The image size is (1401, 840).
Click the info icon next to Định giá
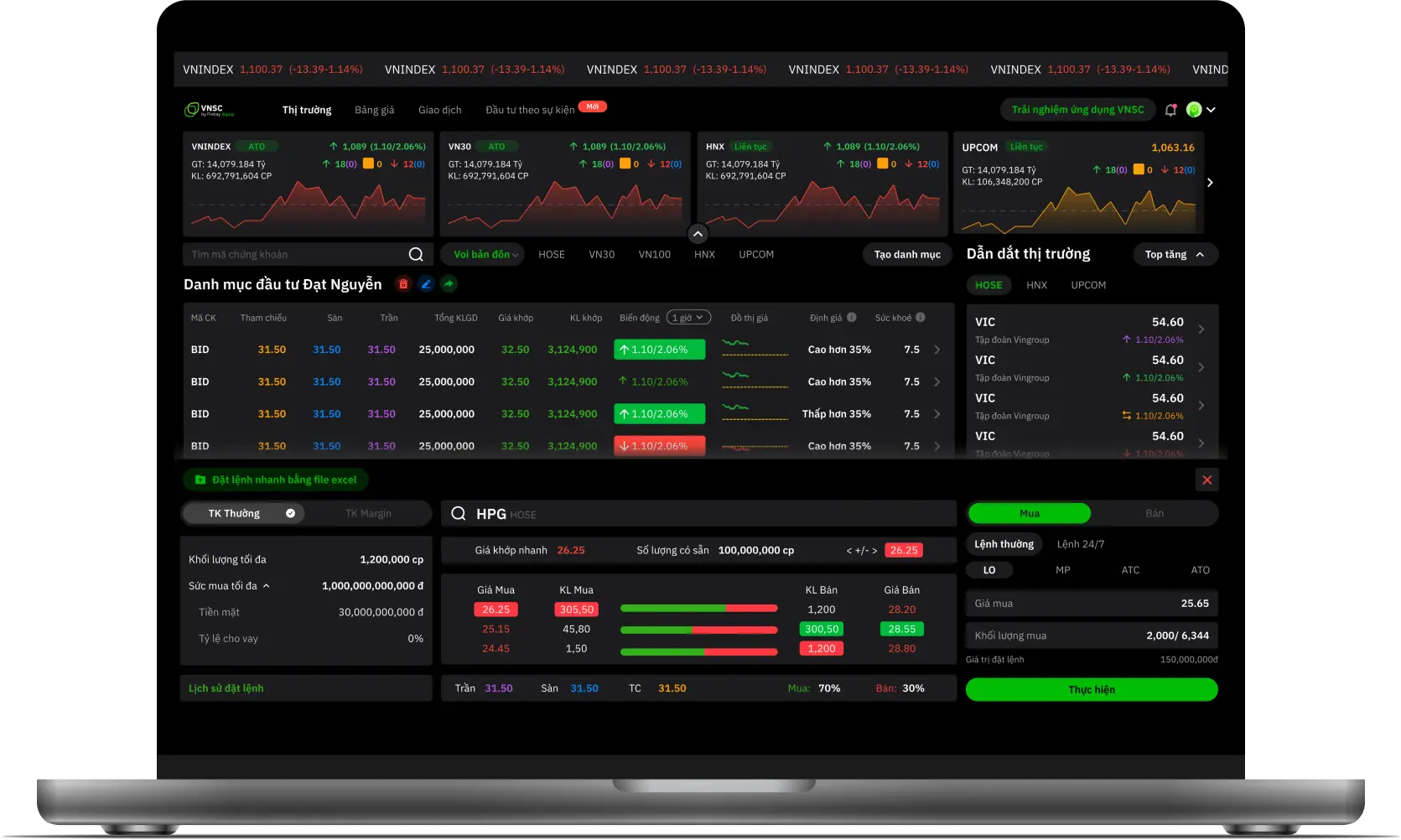852,318
